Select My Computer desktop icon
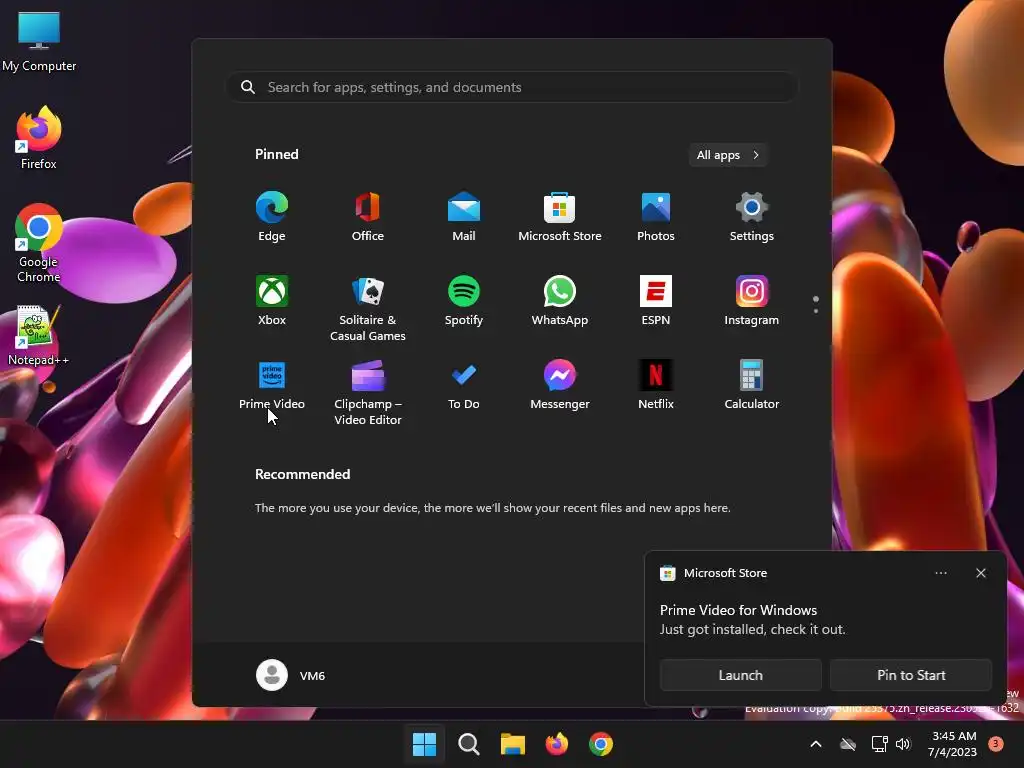The image size is (1024, 768). pyautogui.click(x=39, y=41)
